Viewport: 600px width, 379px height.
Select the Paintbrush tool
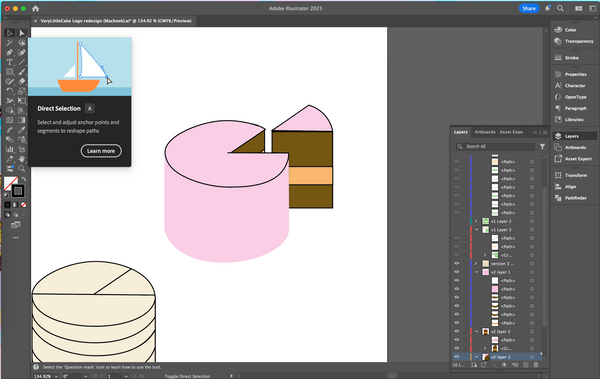pos(22,72)
